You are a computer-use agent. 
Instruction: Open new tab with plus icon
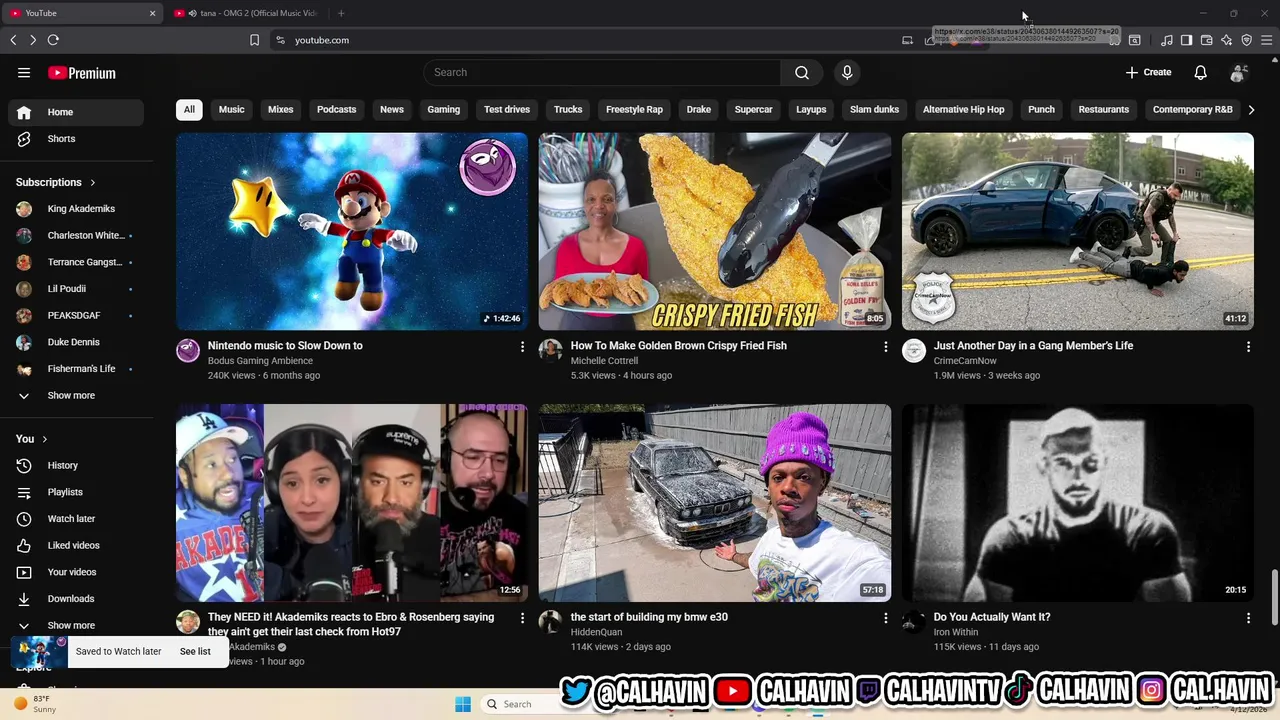click(341, 13)
